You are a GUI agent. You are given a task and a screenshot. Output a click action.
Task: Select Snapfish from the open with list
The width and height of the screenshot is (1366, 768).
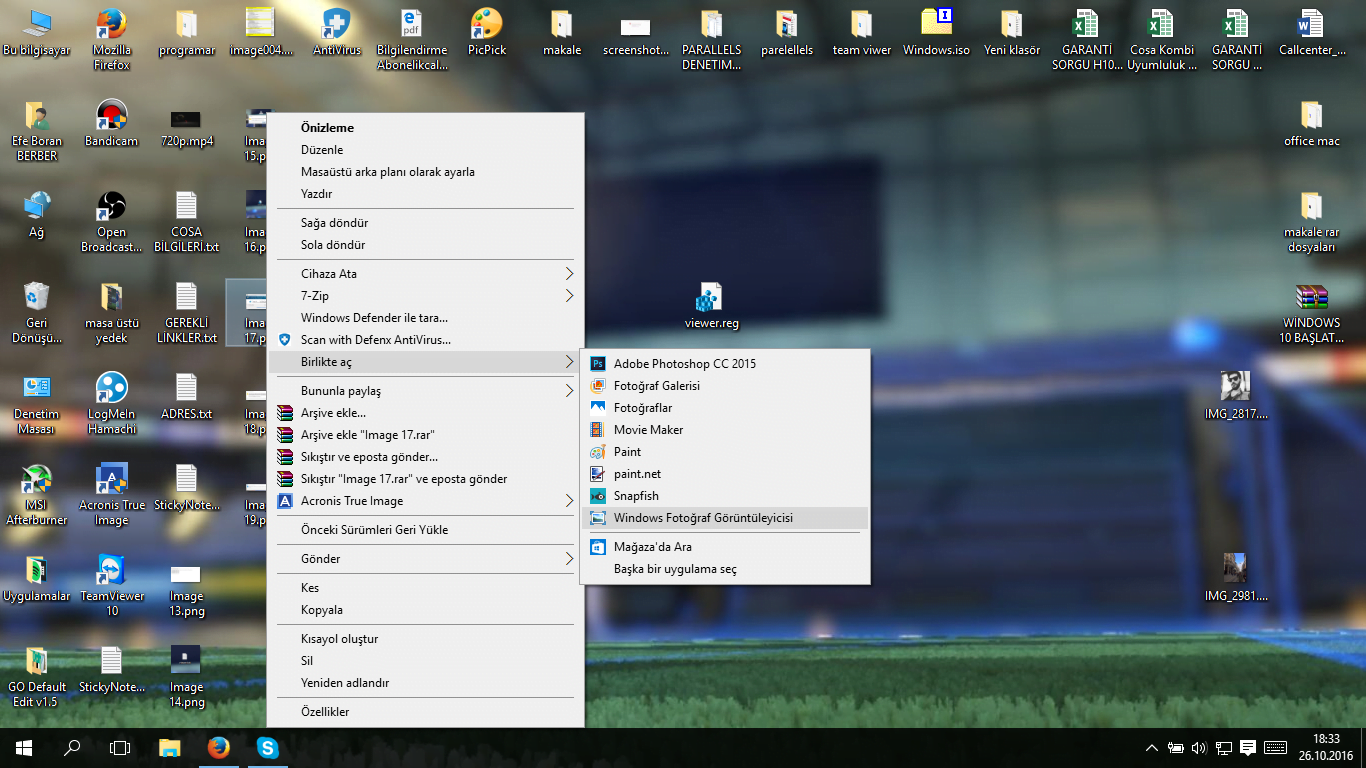coord(634,495)
